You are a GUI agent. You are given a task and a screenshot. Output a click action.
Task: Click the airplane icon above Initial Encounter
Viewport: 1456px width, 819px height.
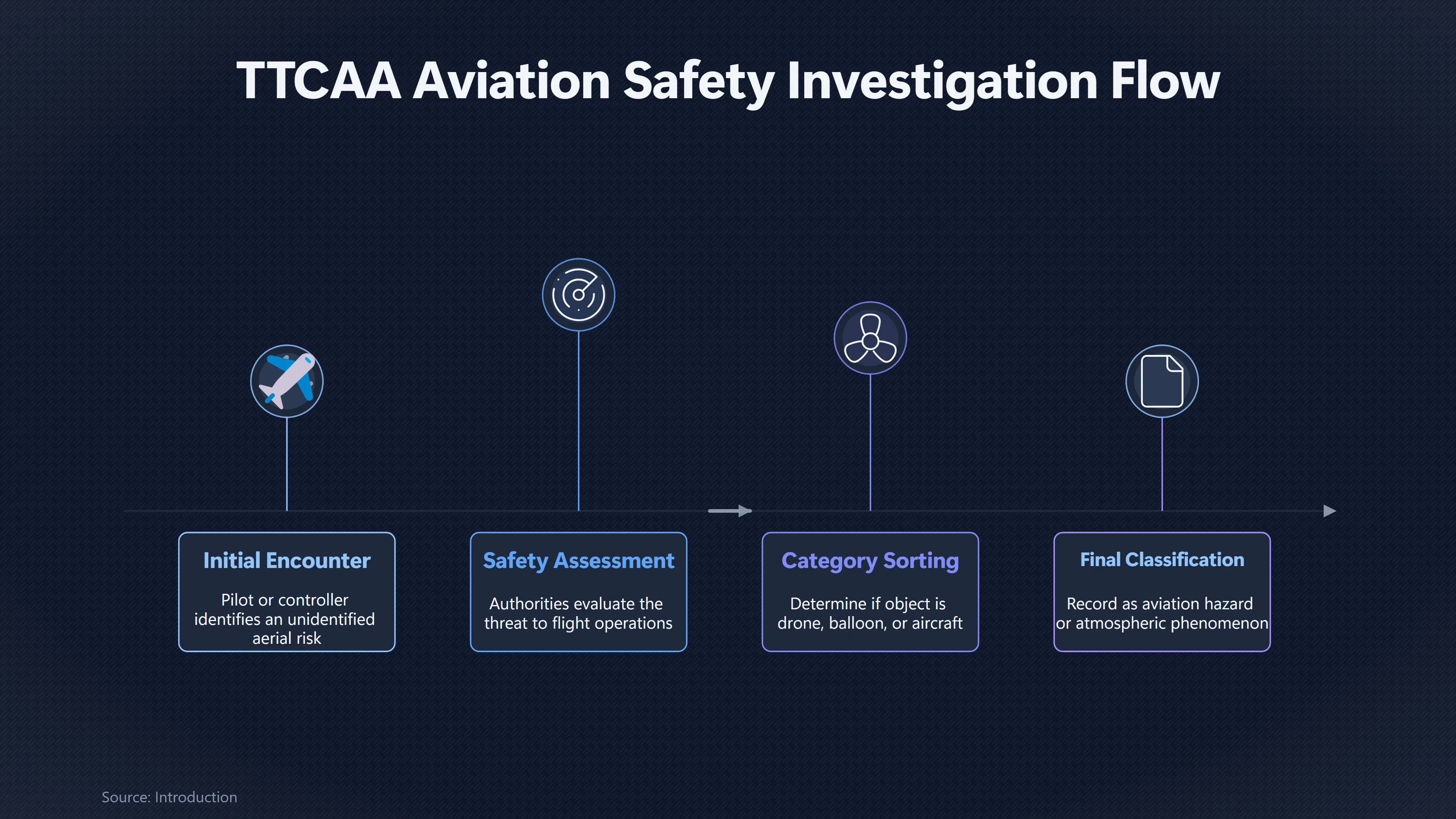[287, 381]
